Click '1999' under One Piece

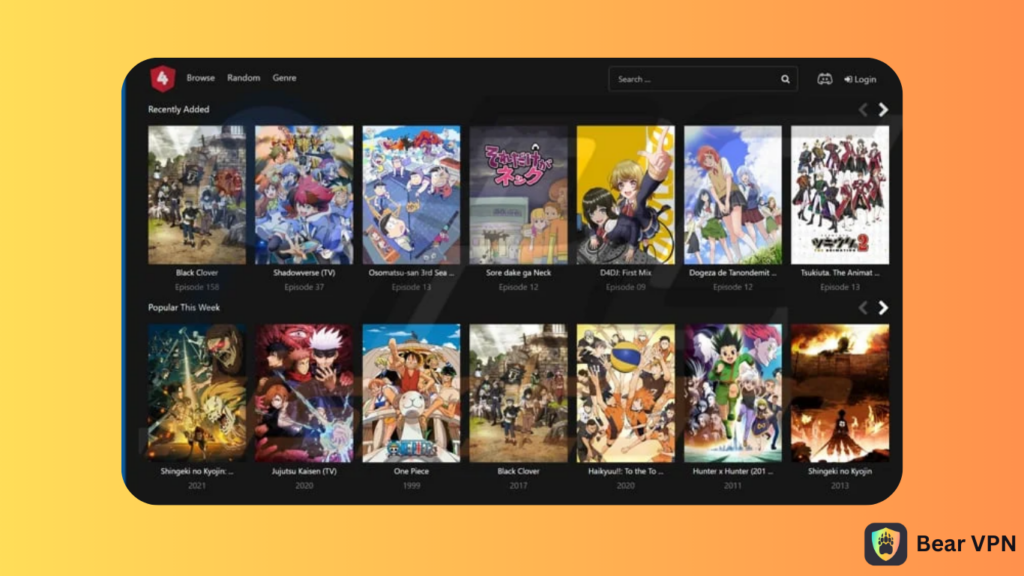tap(411, 486)
